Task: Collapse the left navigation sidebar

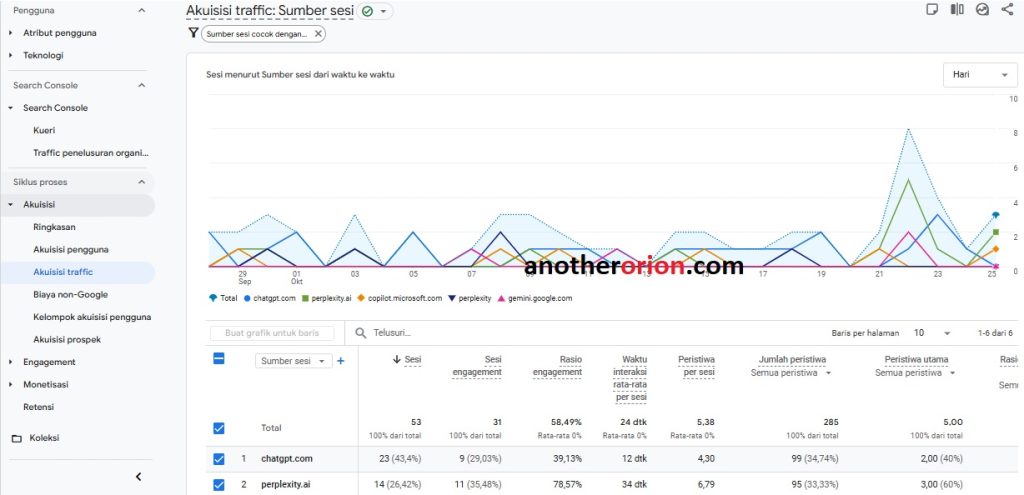Action: tap(139, 477)
